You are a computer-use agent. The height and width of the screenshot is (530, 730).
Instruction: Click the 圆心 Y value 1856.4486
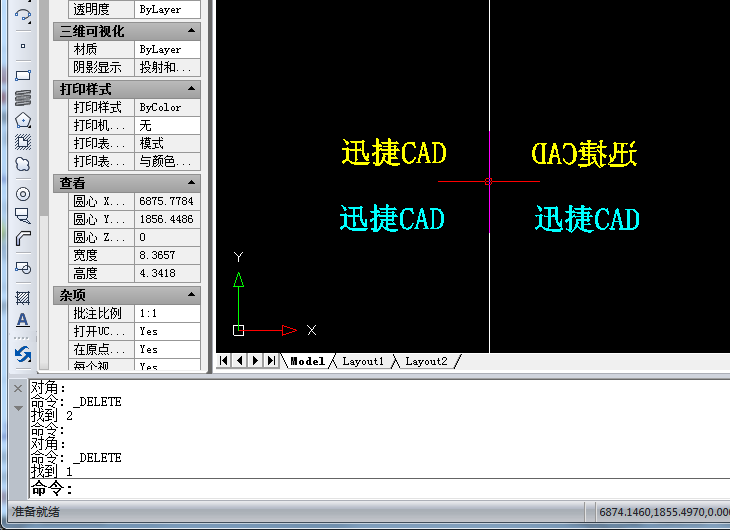pyautogui.click(x=167, y=219)
